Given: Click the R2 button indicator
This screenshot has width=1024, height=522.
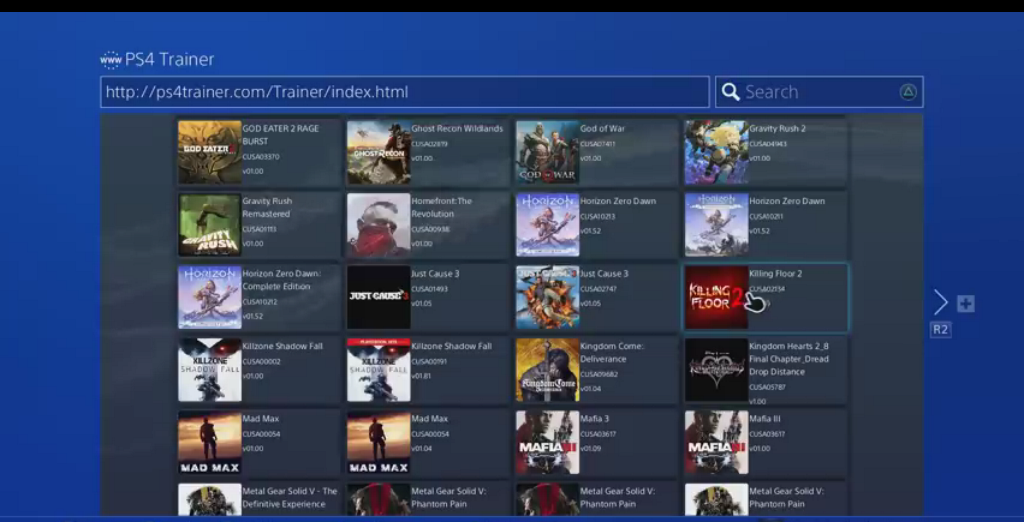Looking at the screenshot, I should [x=940, y=329].
